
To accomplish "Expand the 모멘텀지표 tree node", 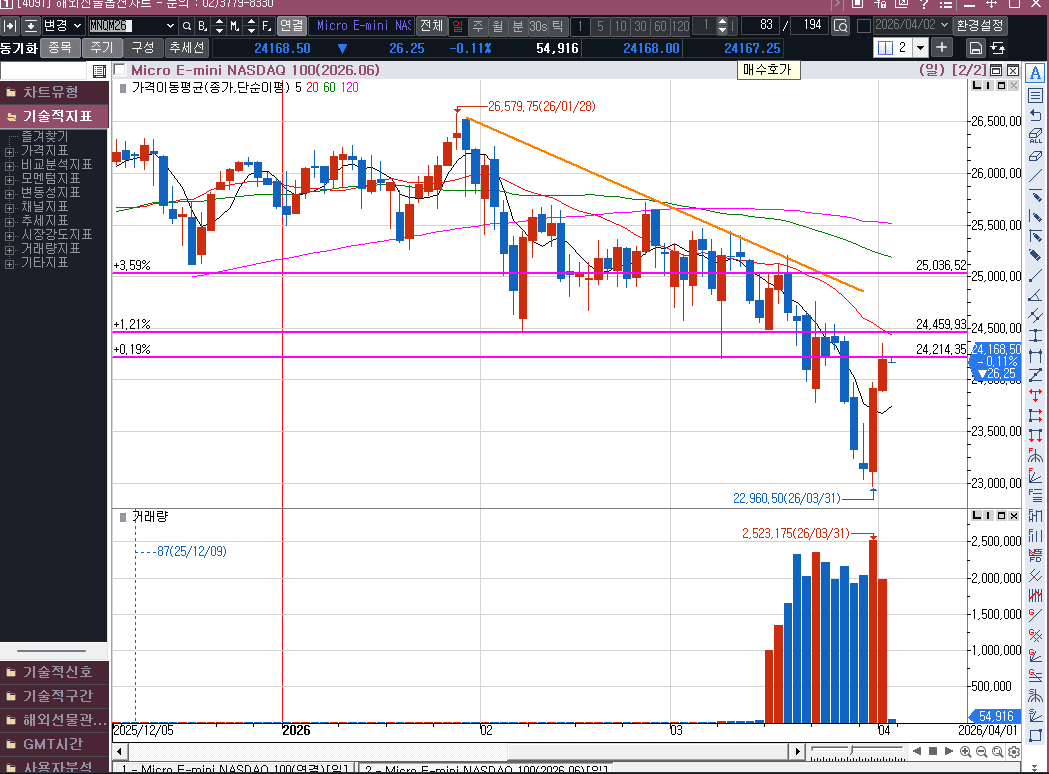I will click(9, 178).
